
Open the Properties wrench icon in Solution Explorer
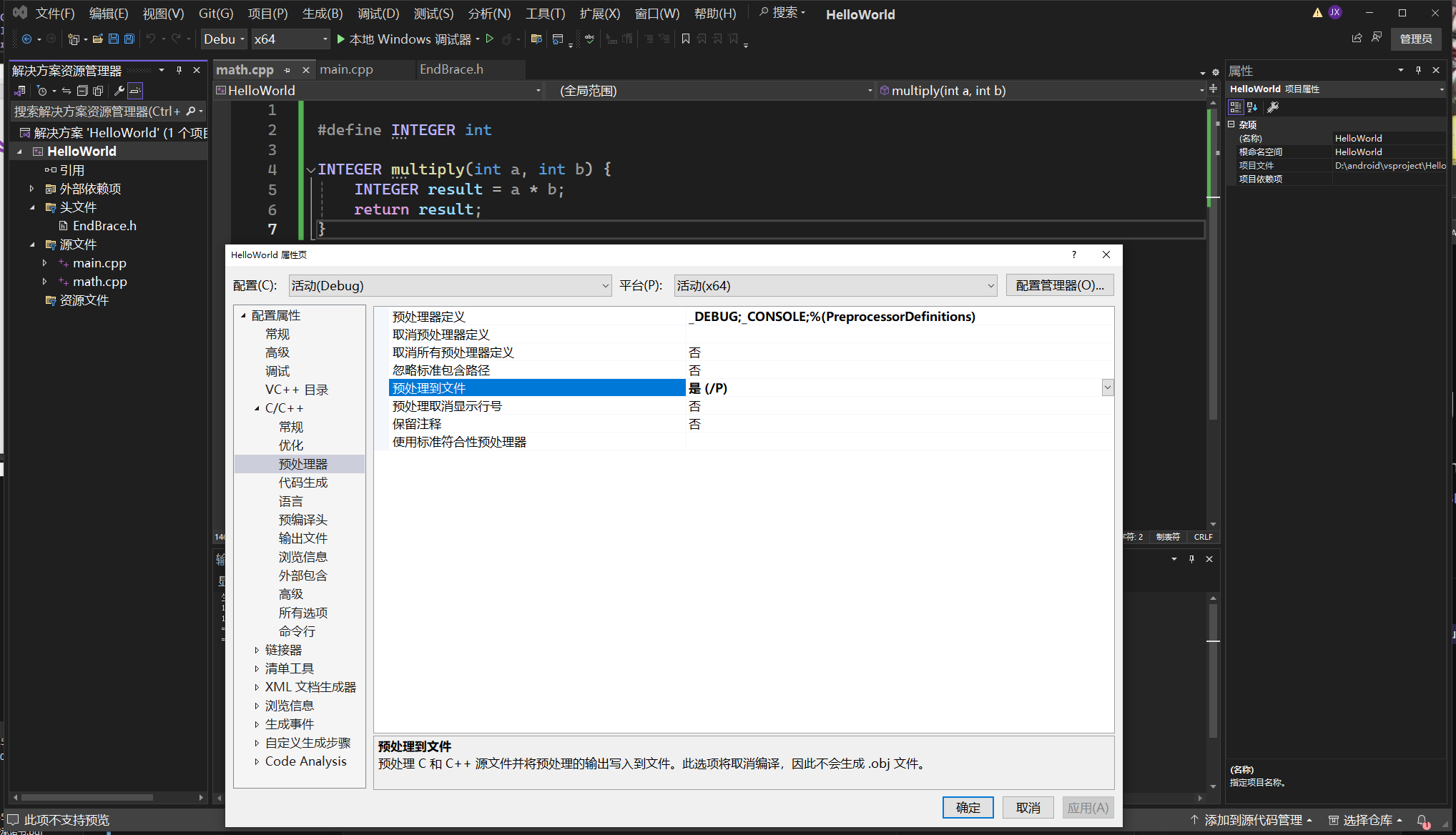pyautogui.click(x=119, y=91)
